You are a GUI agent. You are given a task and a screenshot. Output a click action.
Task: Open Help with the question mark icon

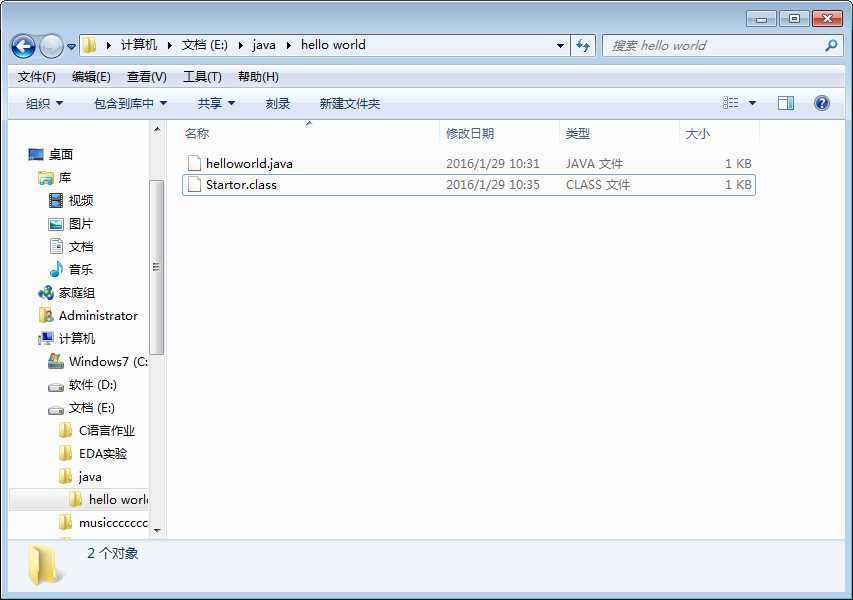[x=821, y=103]
